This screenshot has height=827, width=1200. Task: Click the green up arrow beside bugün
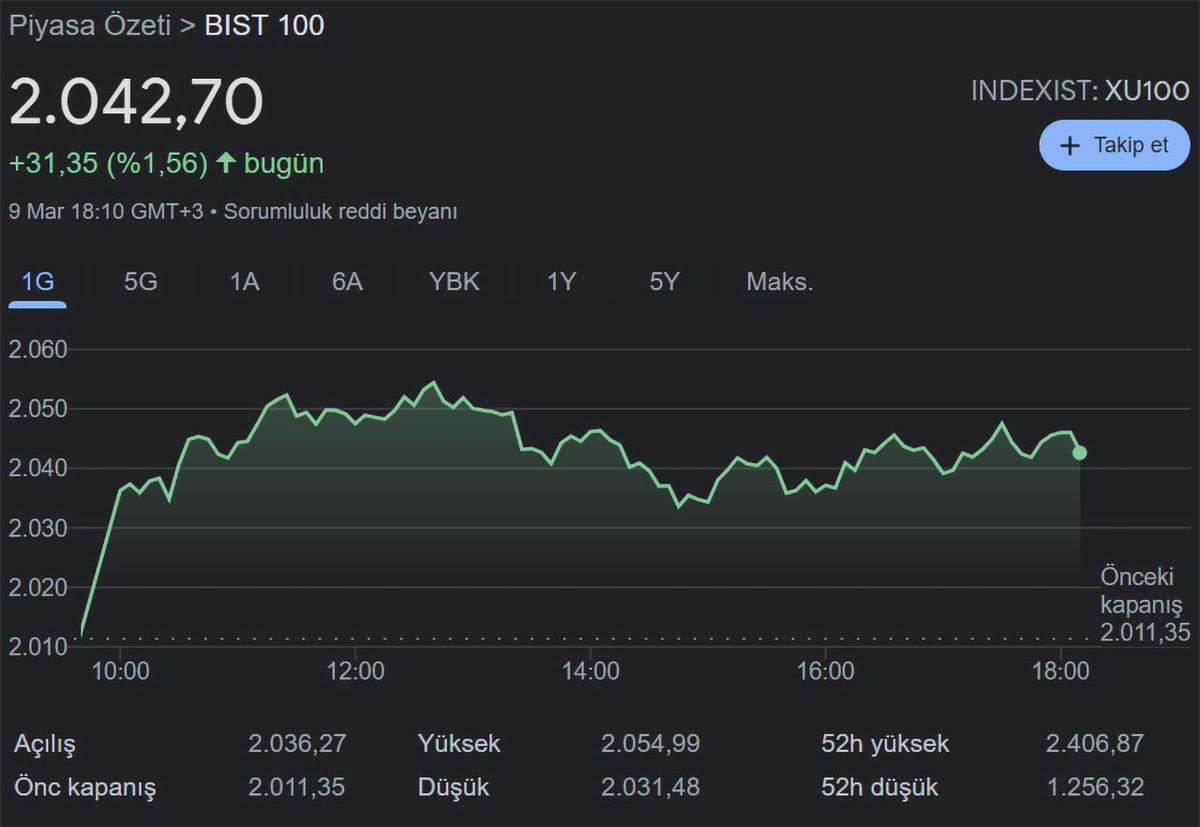tap(226, 163)
